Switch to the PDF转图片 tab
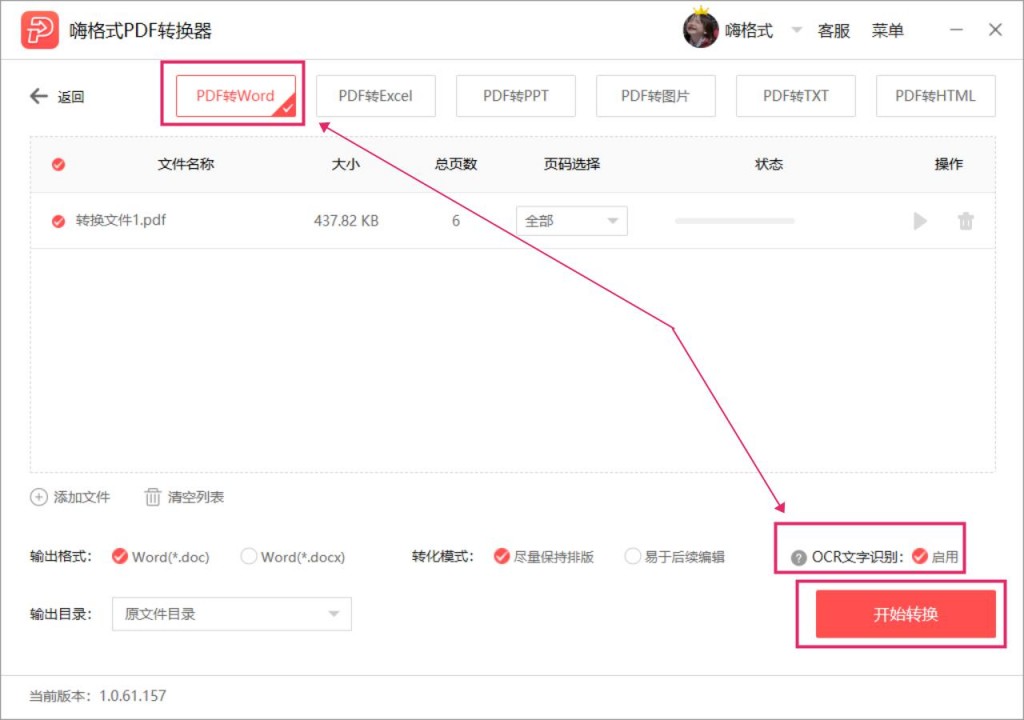The width and height of the screenshot is (1024, 720). 656,96
